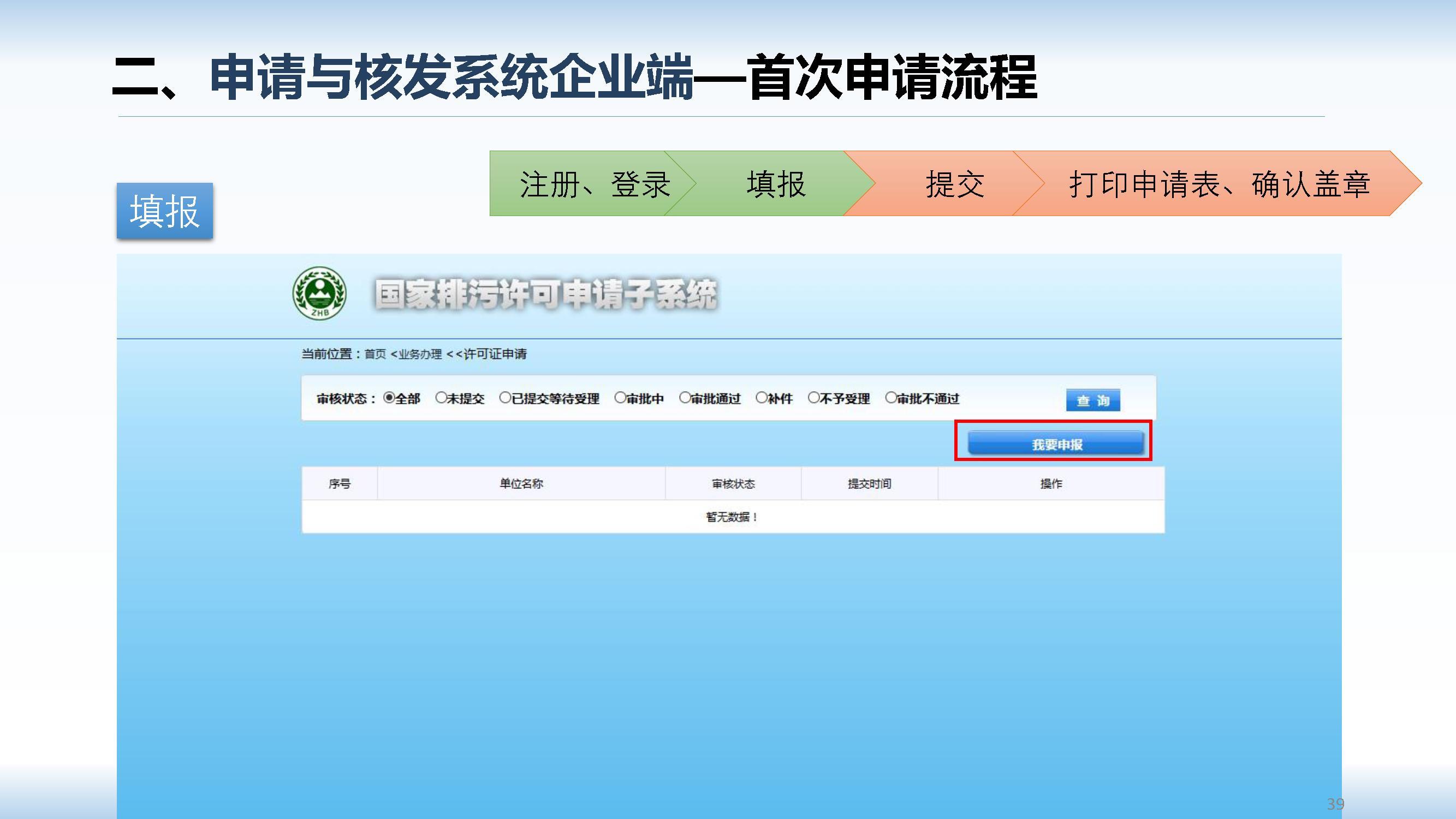Screen dimensions: 1456x819
Task: Select the 未提交 status radio
Action: [x=441, y=398]
